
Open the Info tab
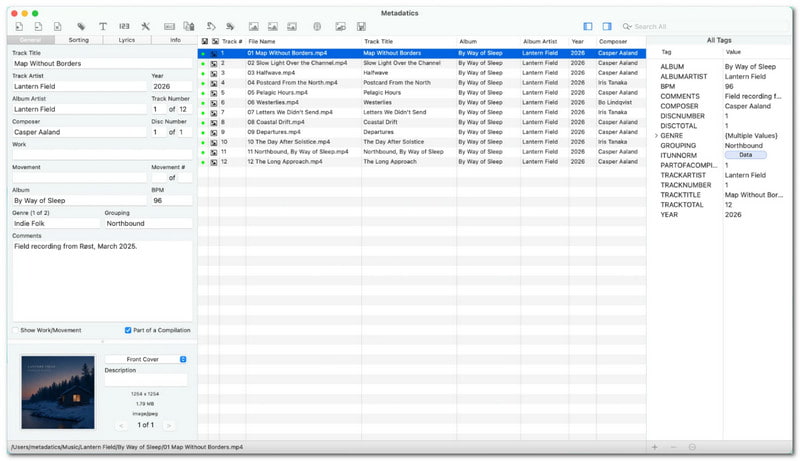[x=175, y=40]
